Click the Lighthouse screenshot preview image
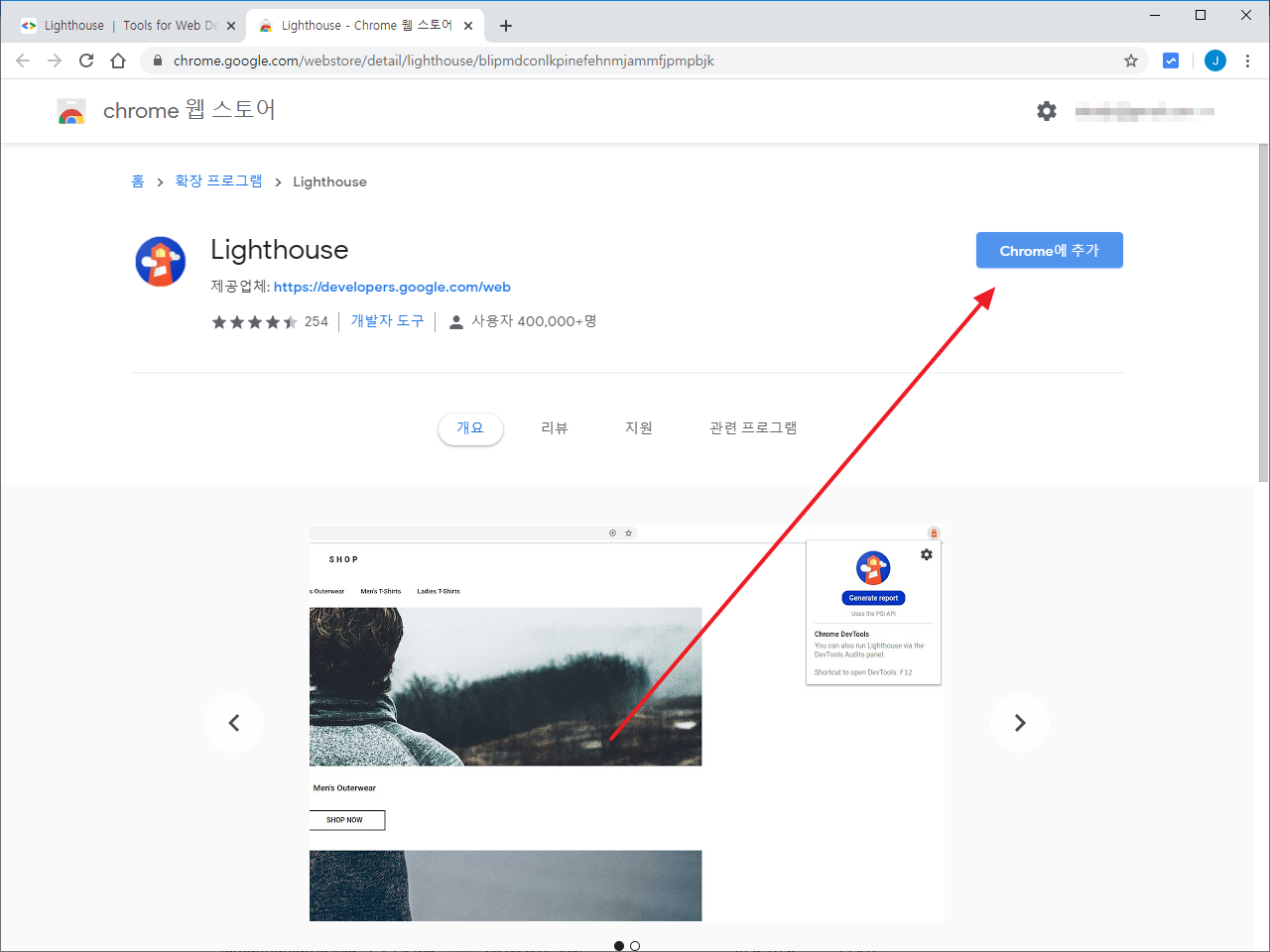 coord(627,723)
